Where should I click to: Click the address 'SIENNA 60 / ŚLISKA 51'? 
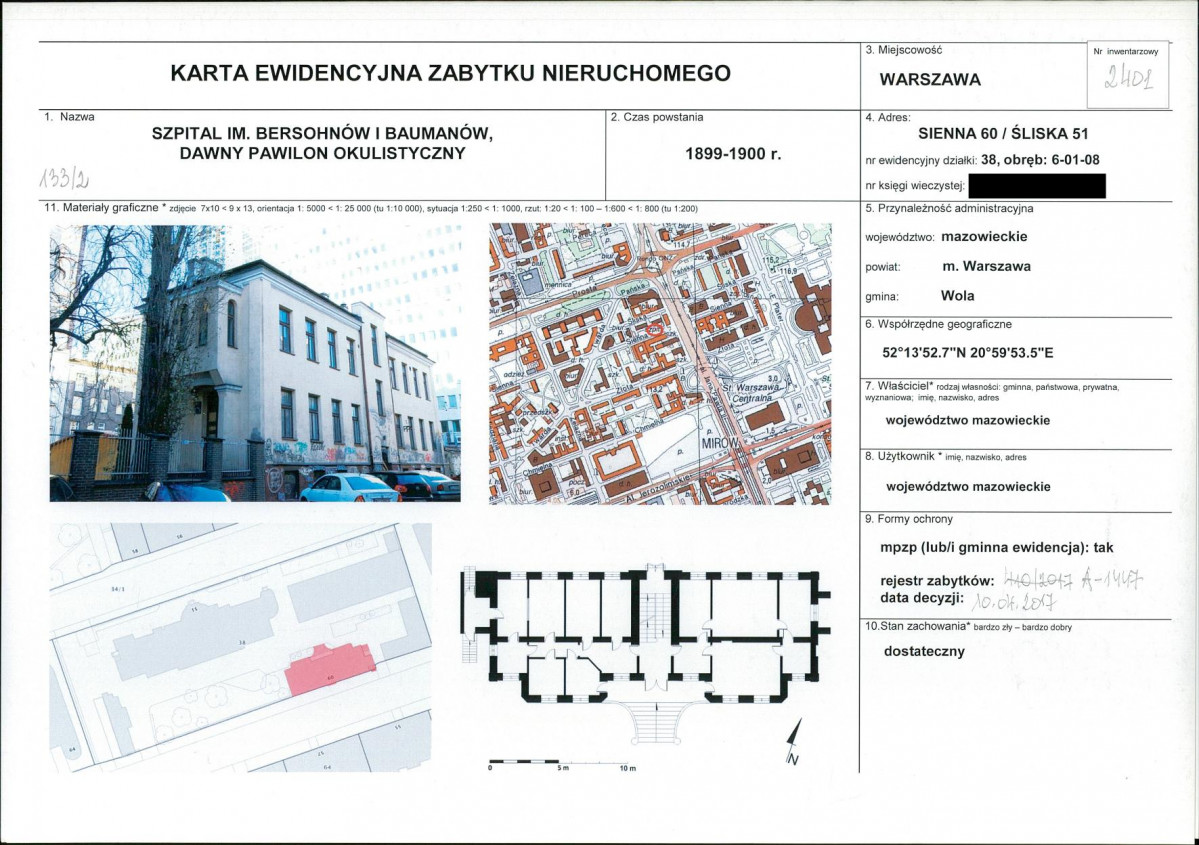(1002, 133)
